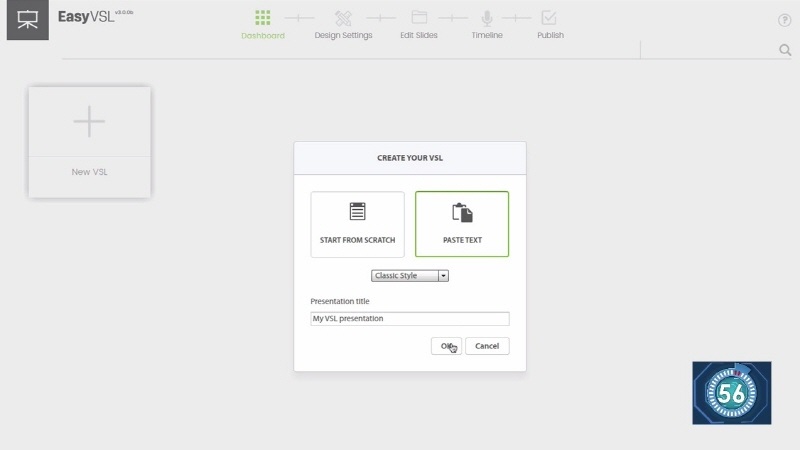The image size is (800, 450).
Task: Click the Presentation title input field
Action: coord(410,318)
